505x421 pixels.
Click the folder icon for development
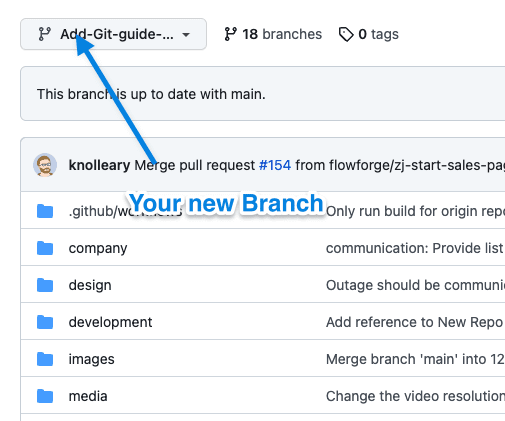45,322
